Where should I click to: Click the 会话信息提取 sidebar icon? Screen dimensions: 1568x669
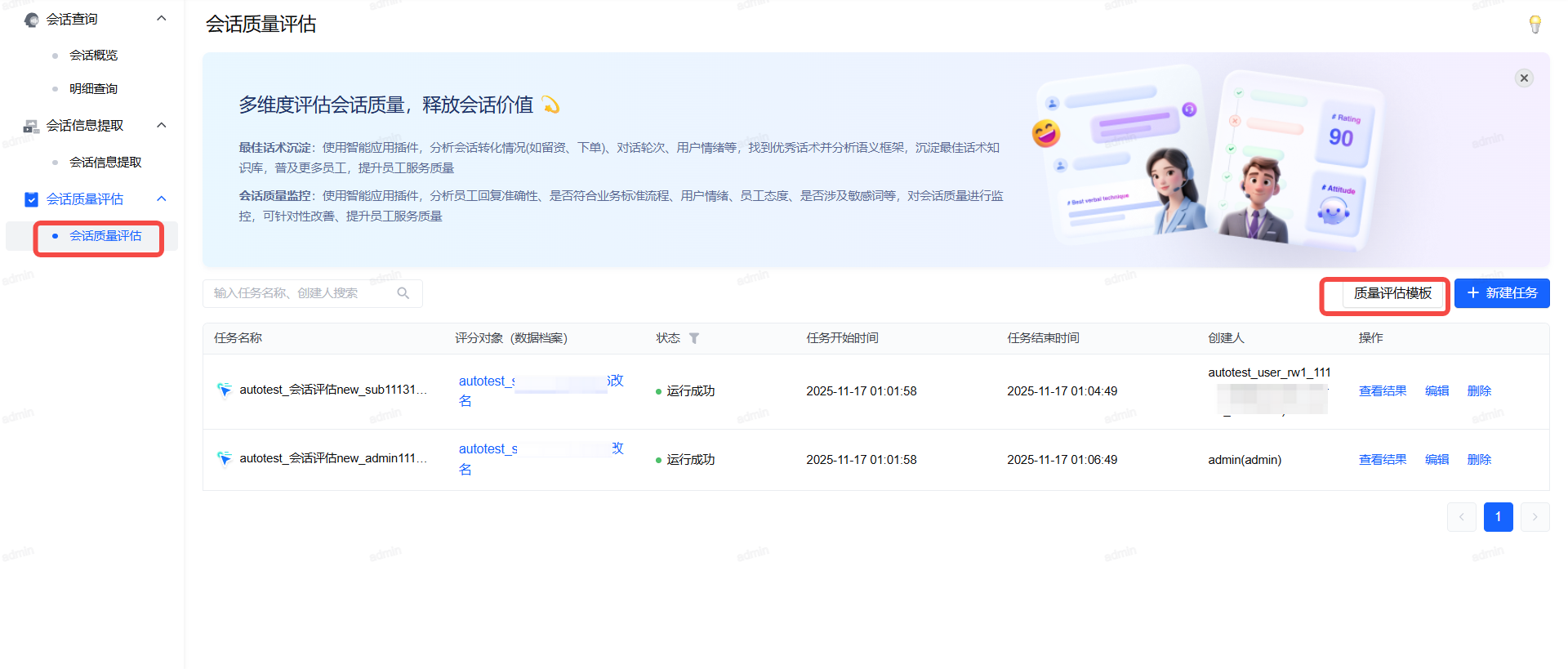click(31, 126)
